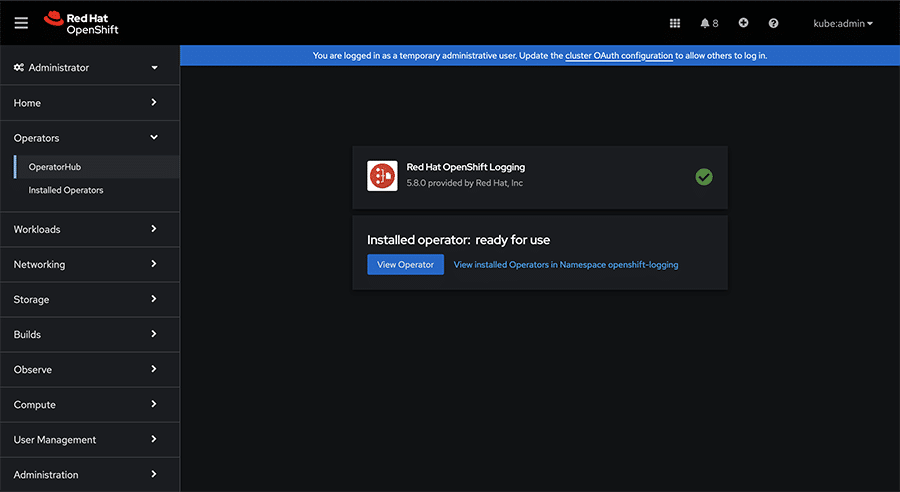This screenshot has height=492, width=900.
Task: Expand the Observe navigation section
Action: click(x=90, y=369)
